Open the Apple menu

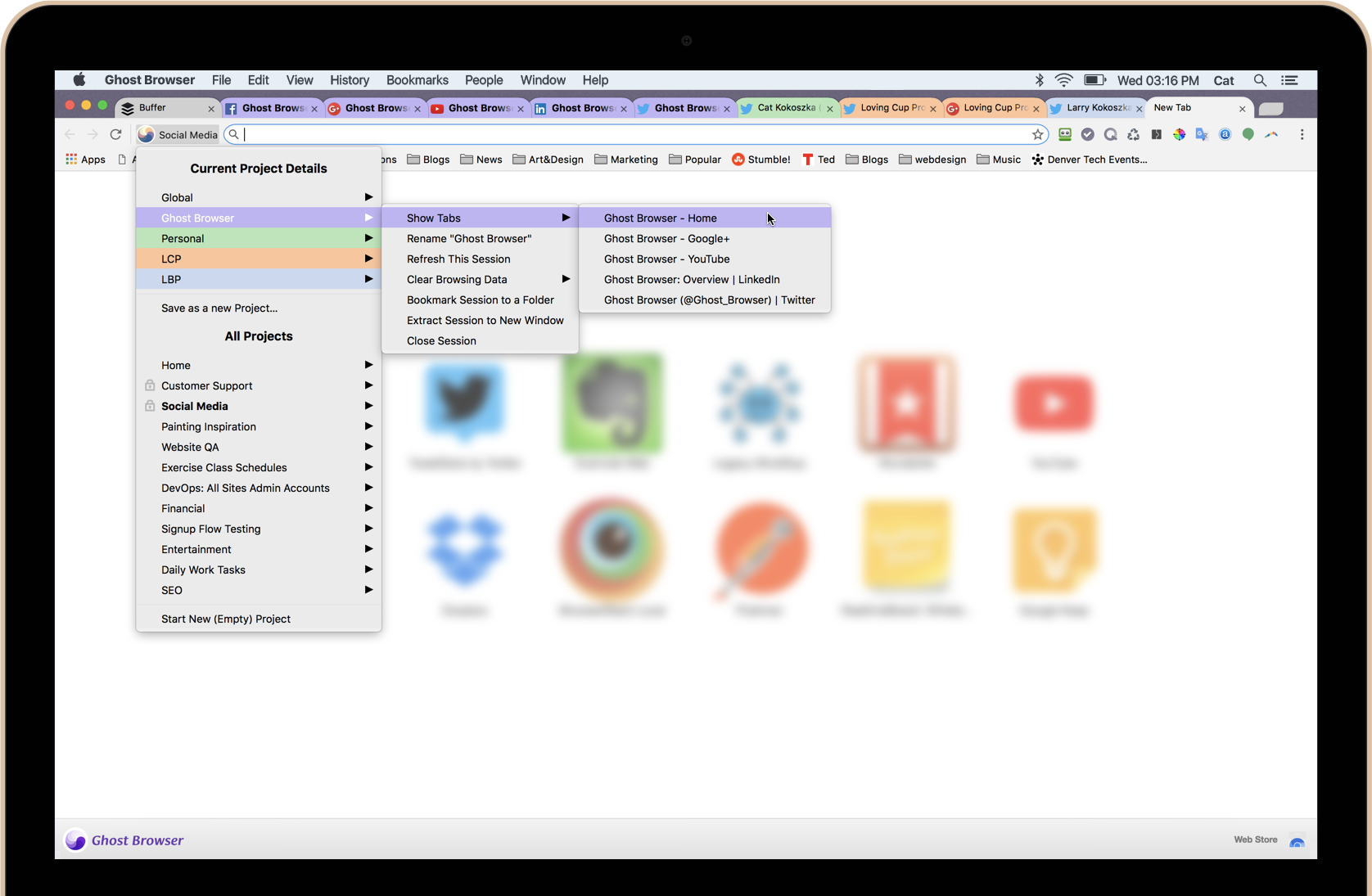(x=79, y=80)
